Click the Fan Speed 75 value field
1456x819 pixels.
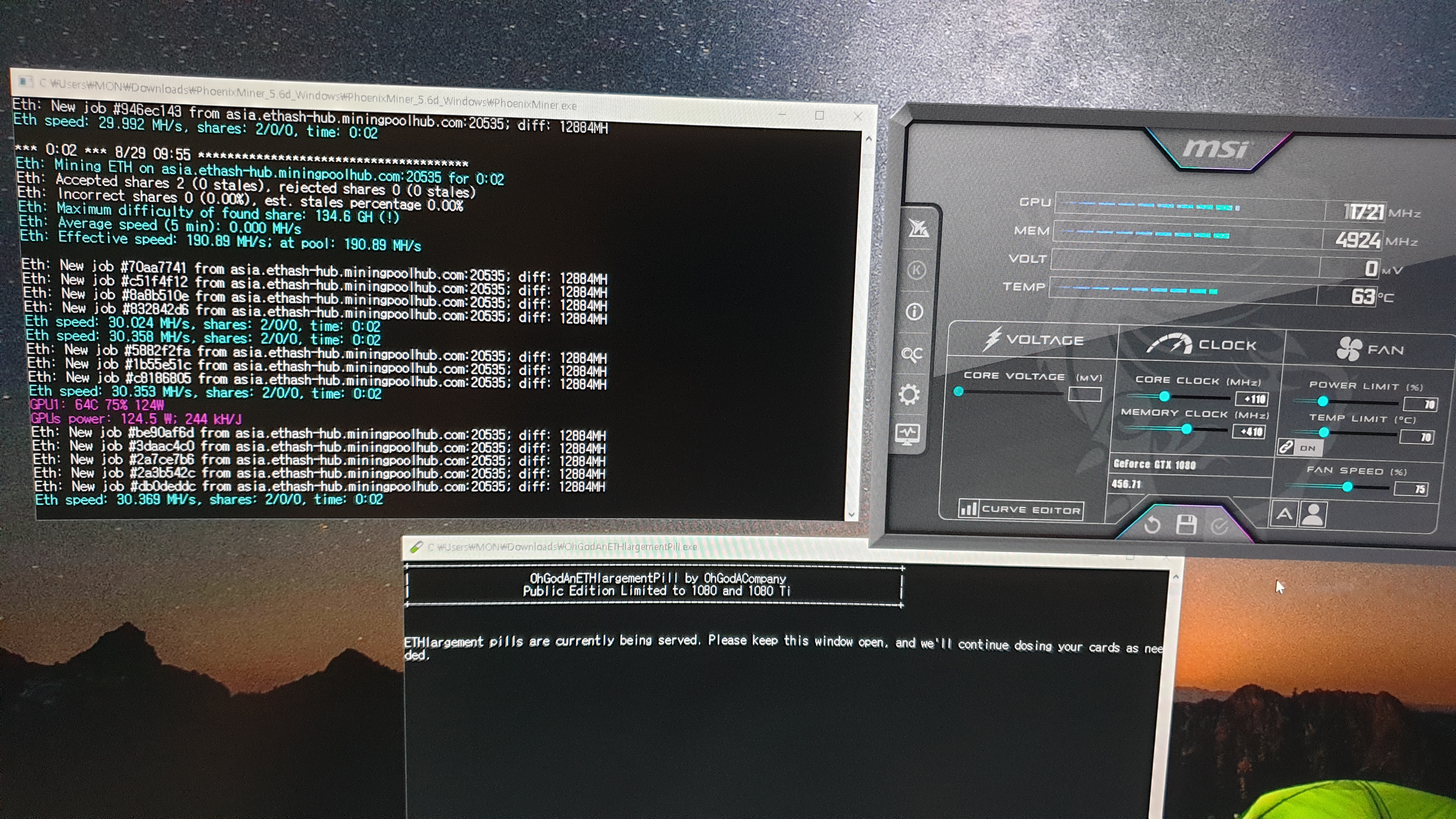pos(1411,489)
